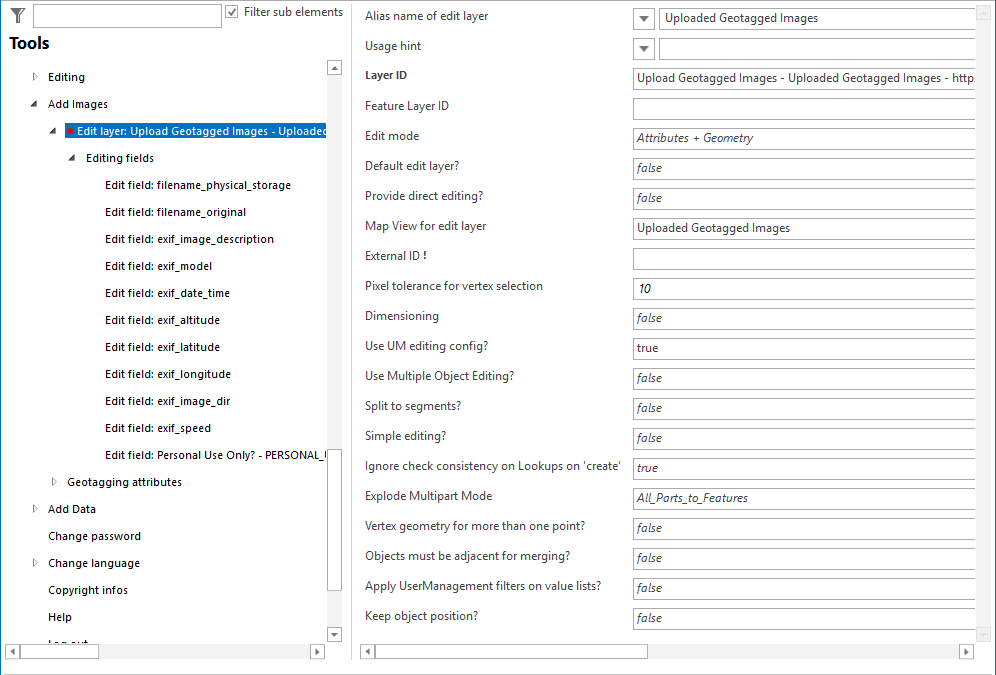Collapse the Add Images node
Screen dimensions: 996x675
34,104
